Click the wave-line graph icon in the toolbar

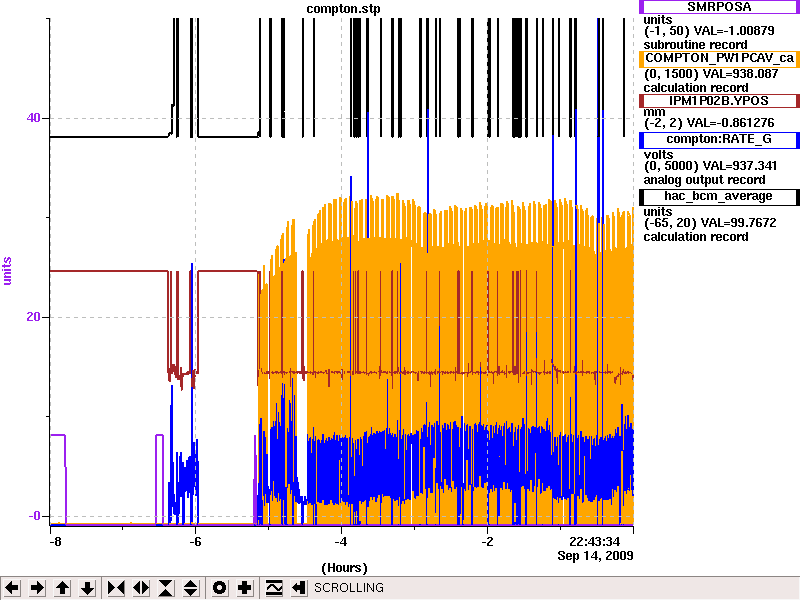[274, 588]
